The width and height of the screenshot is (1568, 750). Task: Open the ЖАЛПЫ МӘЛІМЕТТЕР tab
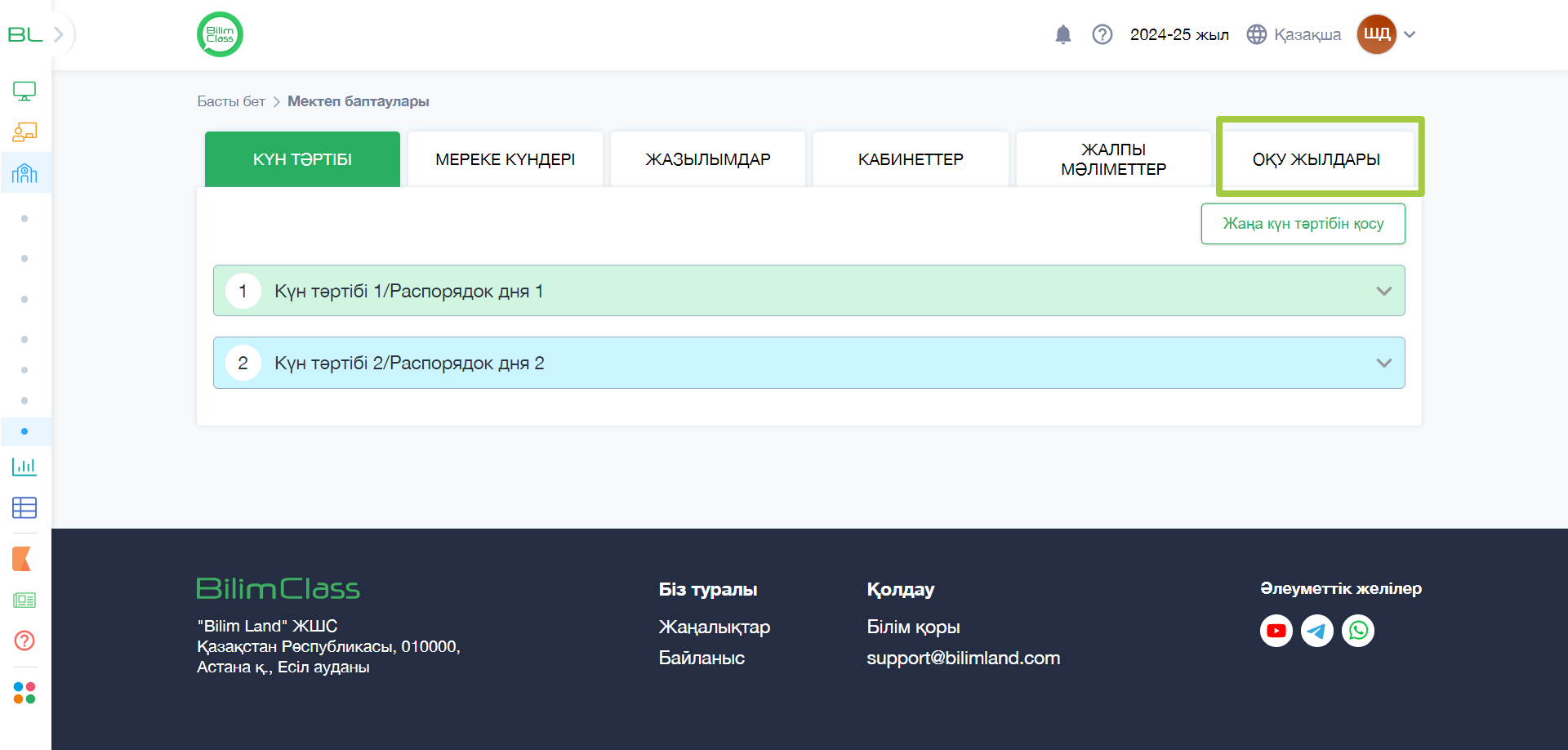click(x=1114, y=159)
